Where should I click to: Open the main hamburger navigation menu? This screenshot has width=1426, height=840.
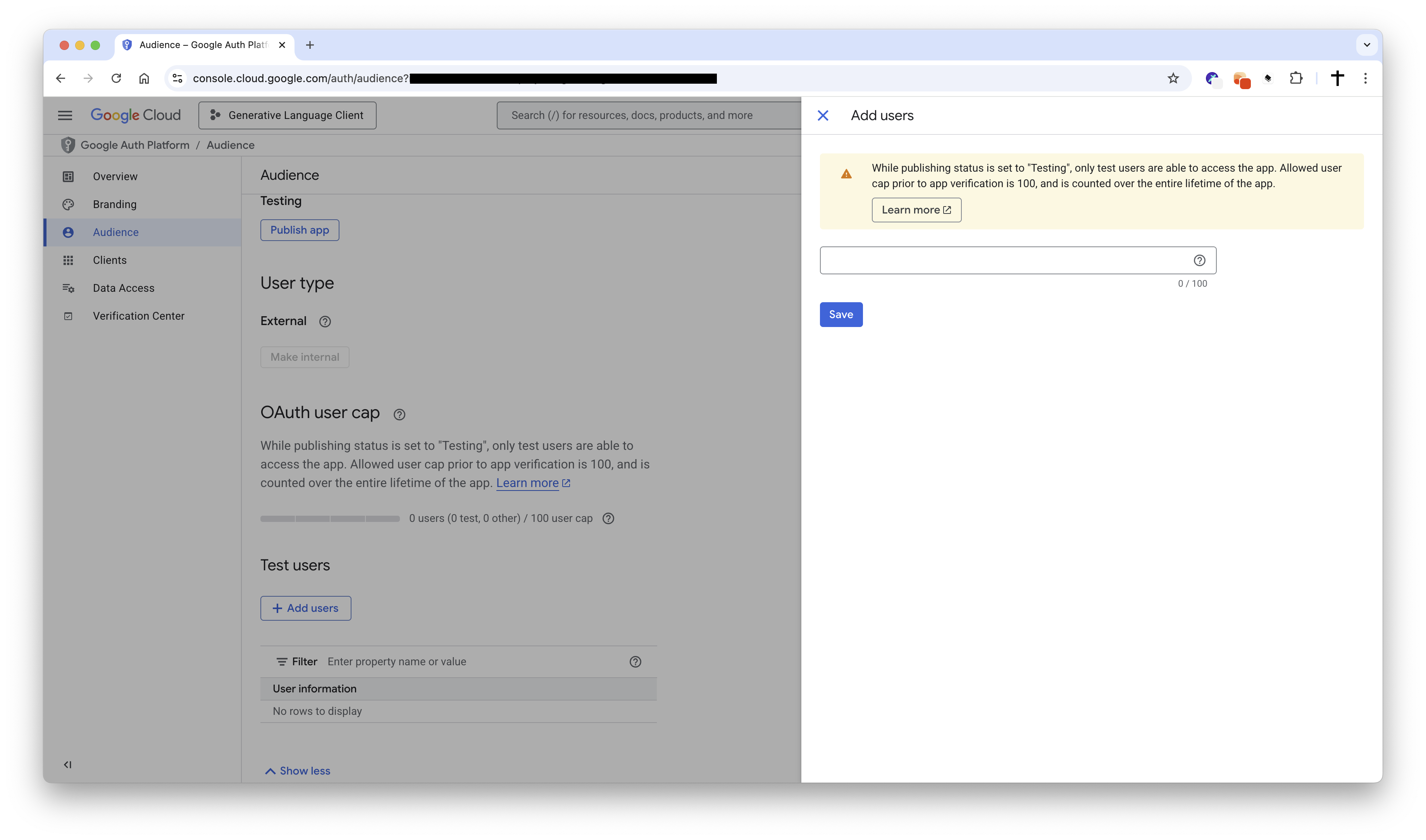coord(65,115)
